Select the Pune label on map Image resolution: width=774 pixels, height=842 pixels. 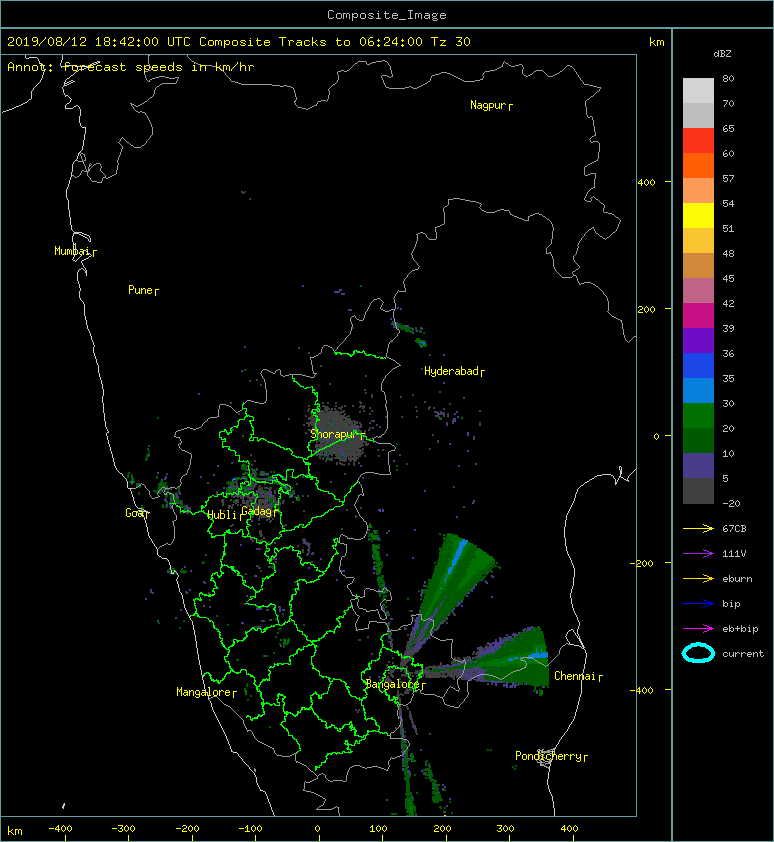(140, 290)
